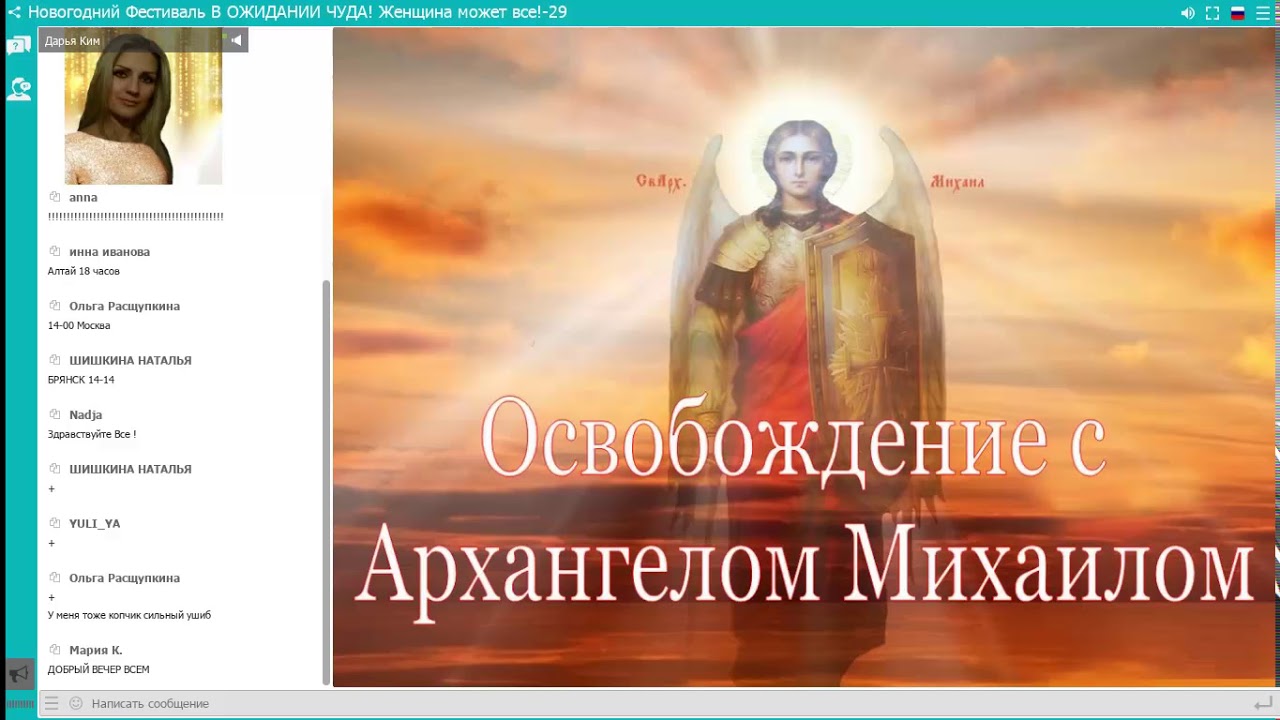Image resolution: width=1280 pixels, height=720 pixels.
Task: Select user name anna in chat
Action: click(83, 198)
